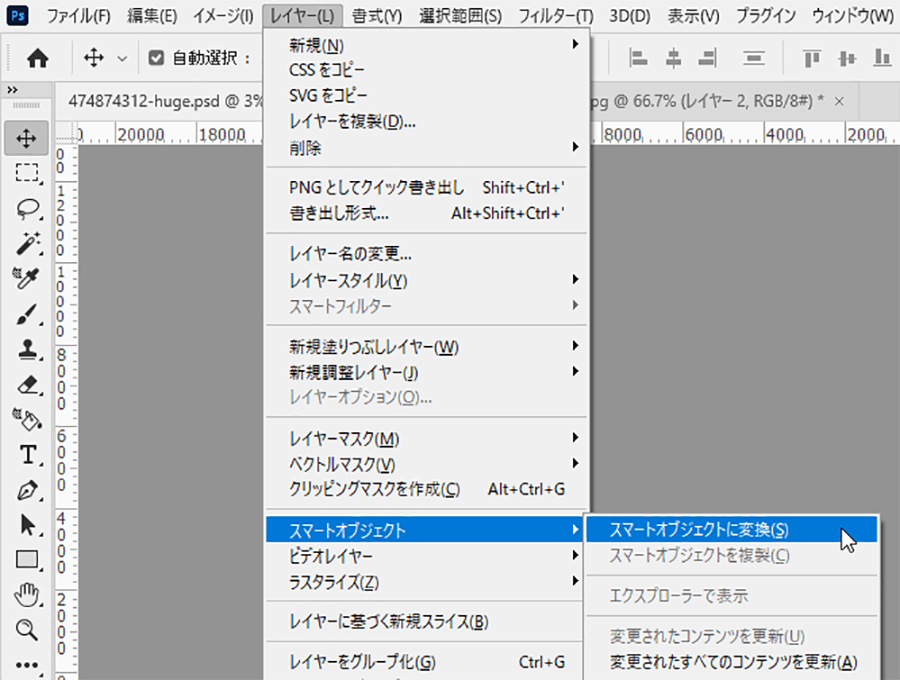Choose PNG としてクイック書き出し
This screenshot has width=900, height=680.
coord(425,187)
